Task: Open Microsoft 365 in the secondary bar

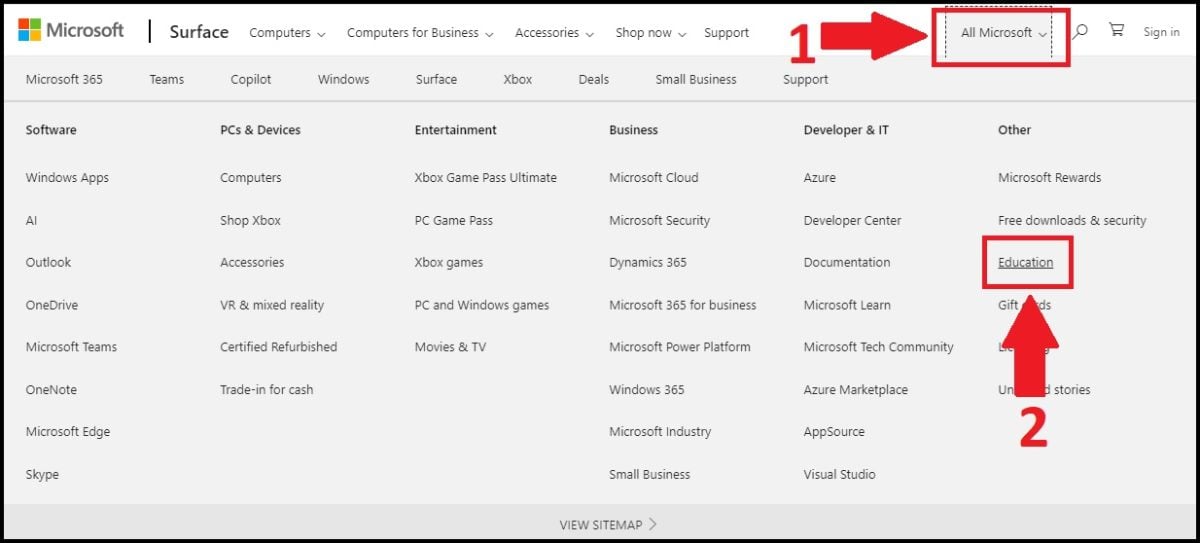Action: [x=64, y=79]
